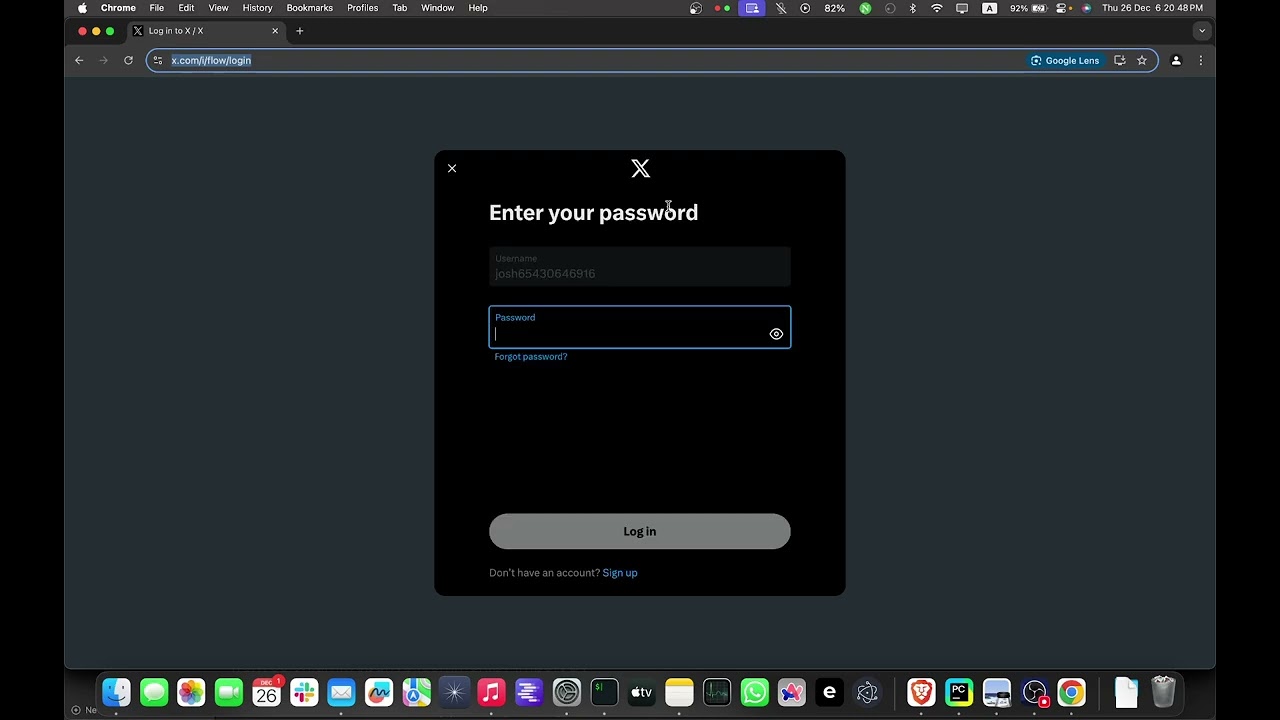Open the File menu

[157, 8]
